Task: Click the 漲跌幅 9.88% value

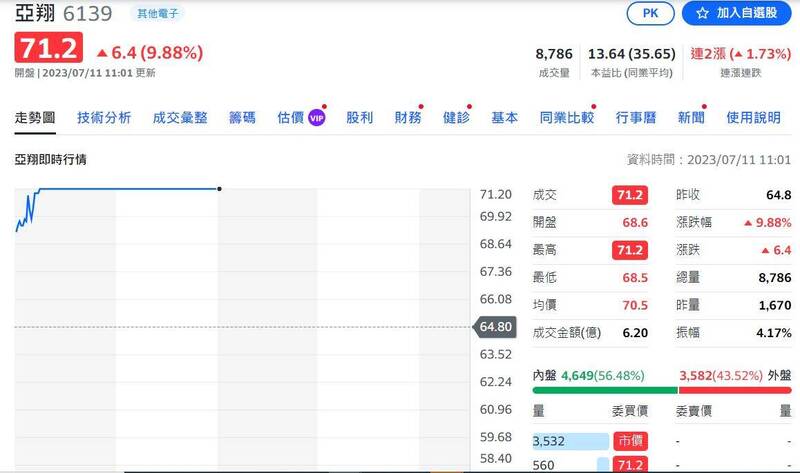Action: coord(768,222)
